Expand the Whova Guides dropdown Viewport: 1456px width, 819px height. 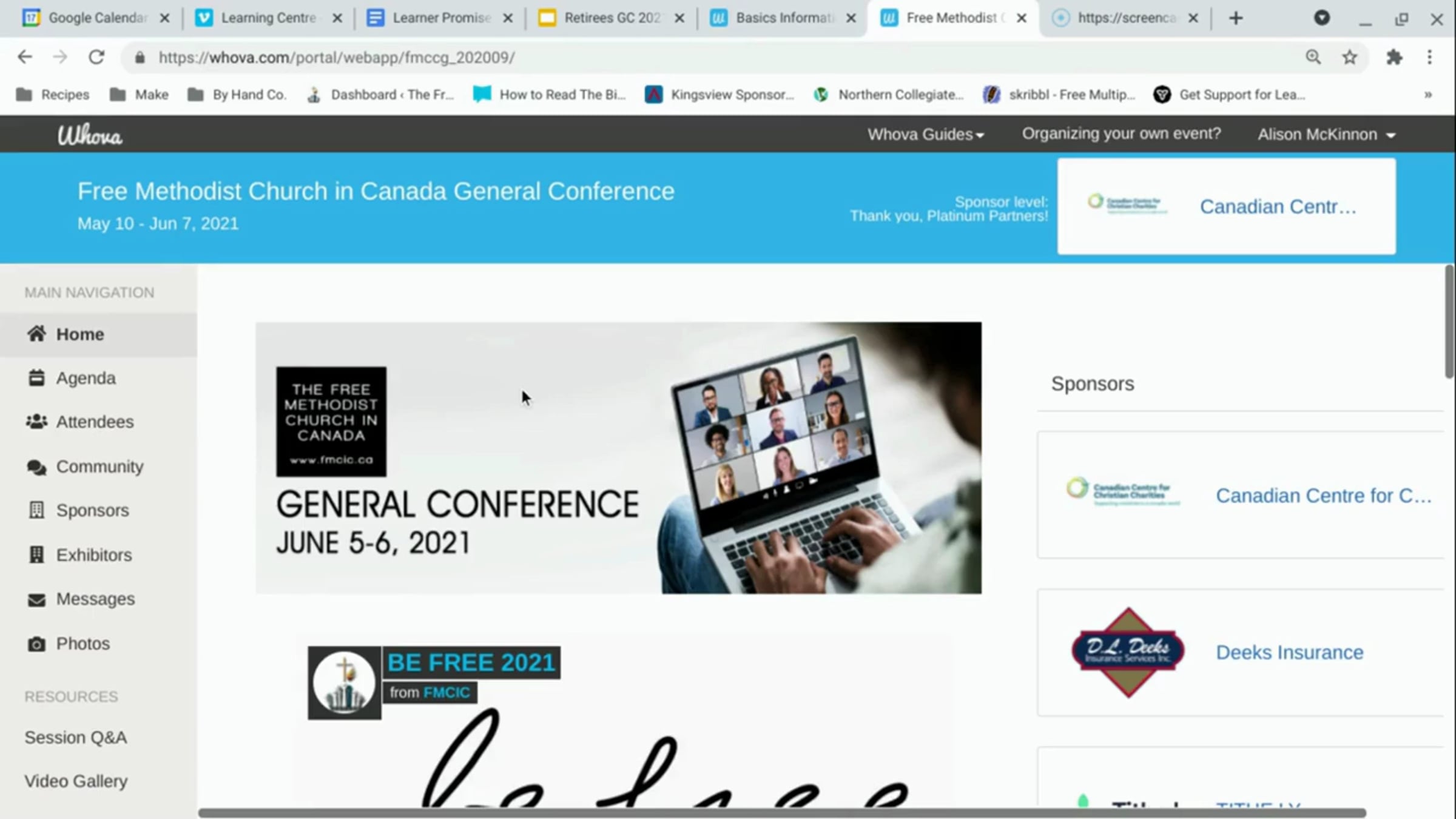tap(926, 134)
